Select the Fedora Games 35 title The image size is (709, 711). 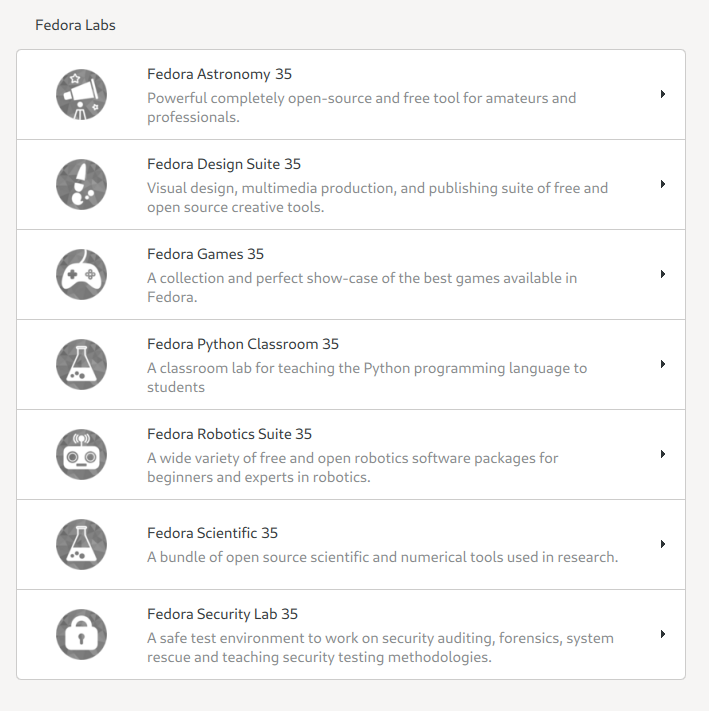click(x=205, y=254)
